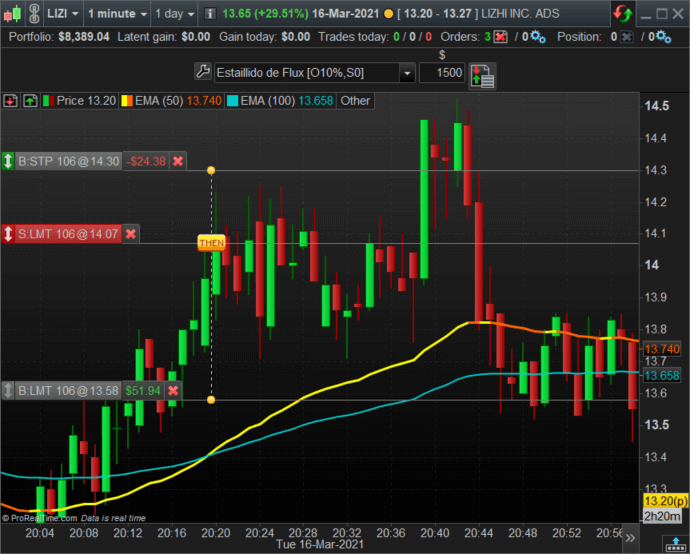Click the Tue 16-Mar-2021 date label
690x554 pixels.
[320, 545]
